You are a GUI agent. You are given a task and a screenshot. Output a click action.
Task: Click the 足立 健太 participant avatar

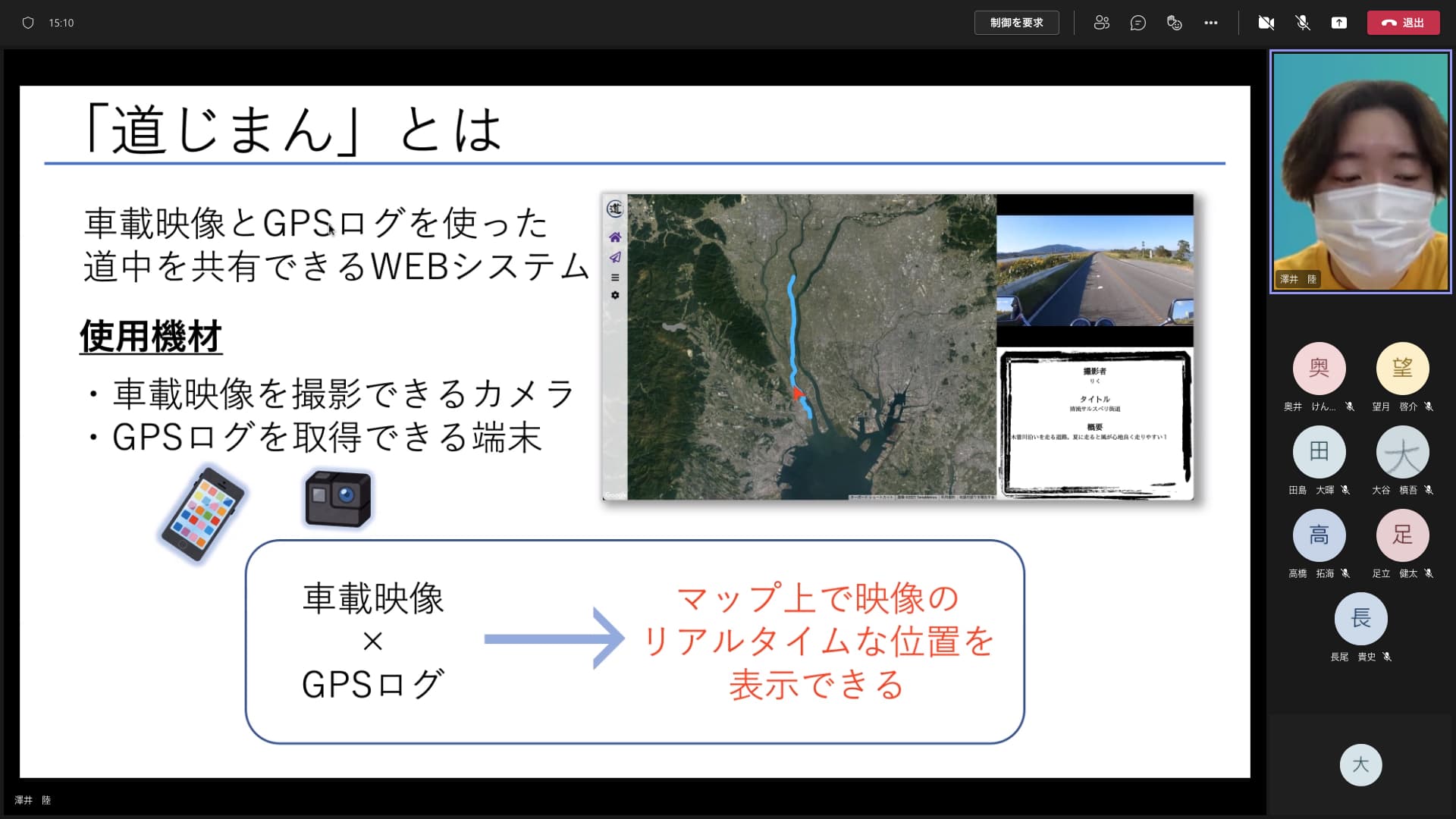click(1402, 535)
